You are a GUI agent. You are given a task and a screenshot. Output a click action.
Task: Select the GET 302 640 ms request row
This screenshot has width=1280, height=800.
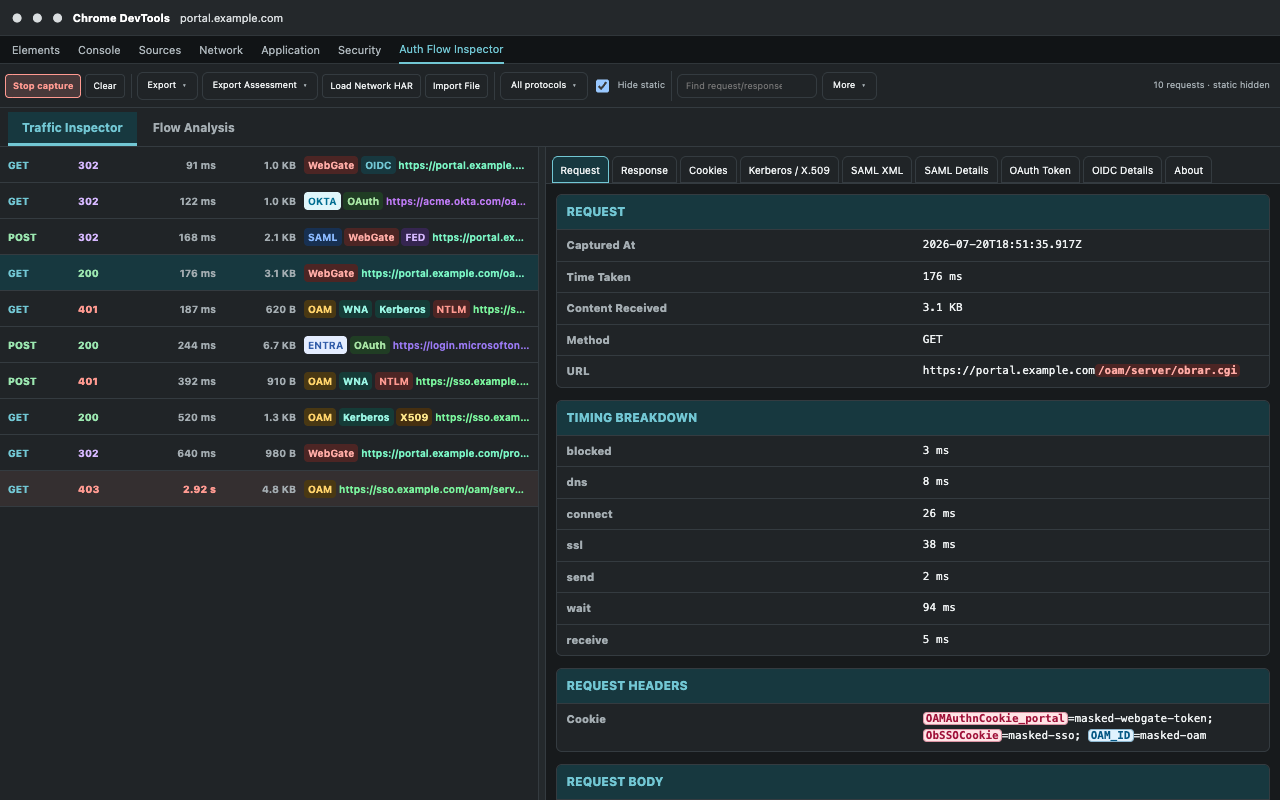[x=269, y=453]
